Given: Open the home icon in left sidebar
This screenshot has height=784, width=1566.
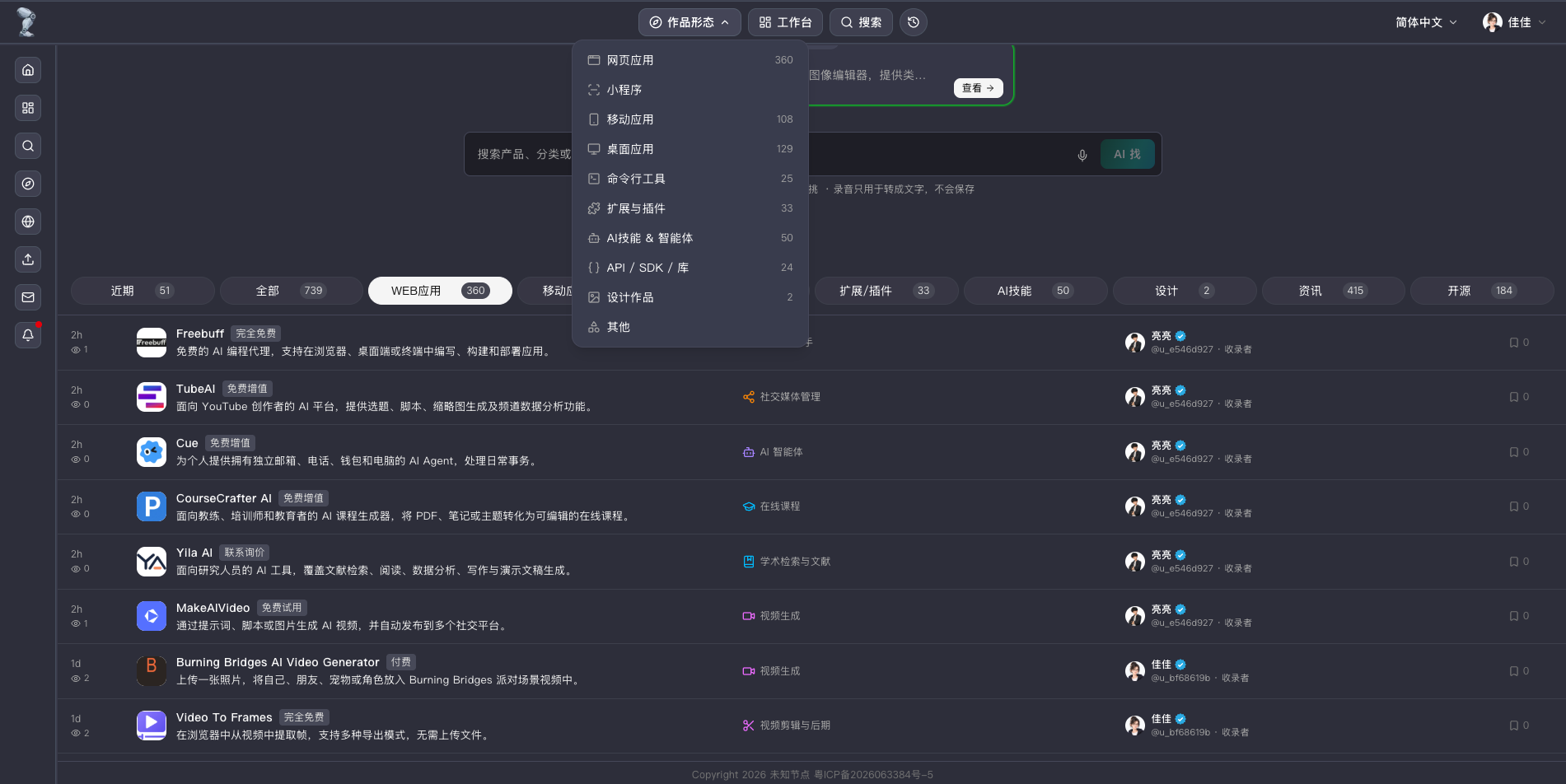Looking at the screenshot, I should [x=28, y=70].
